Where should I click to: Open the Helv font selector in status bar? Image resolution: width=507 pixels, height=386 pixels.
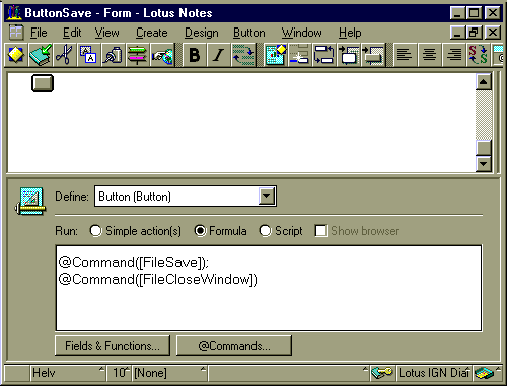67,373
